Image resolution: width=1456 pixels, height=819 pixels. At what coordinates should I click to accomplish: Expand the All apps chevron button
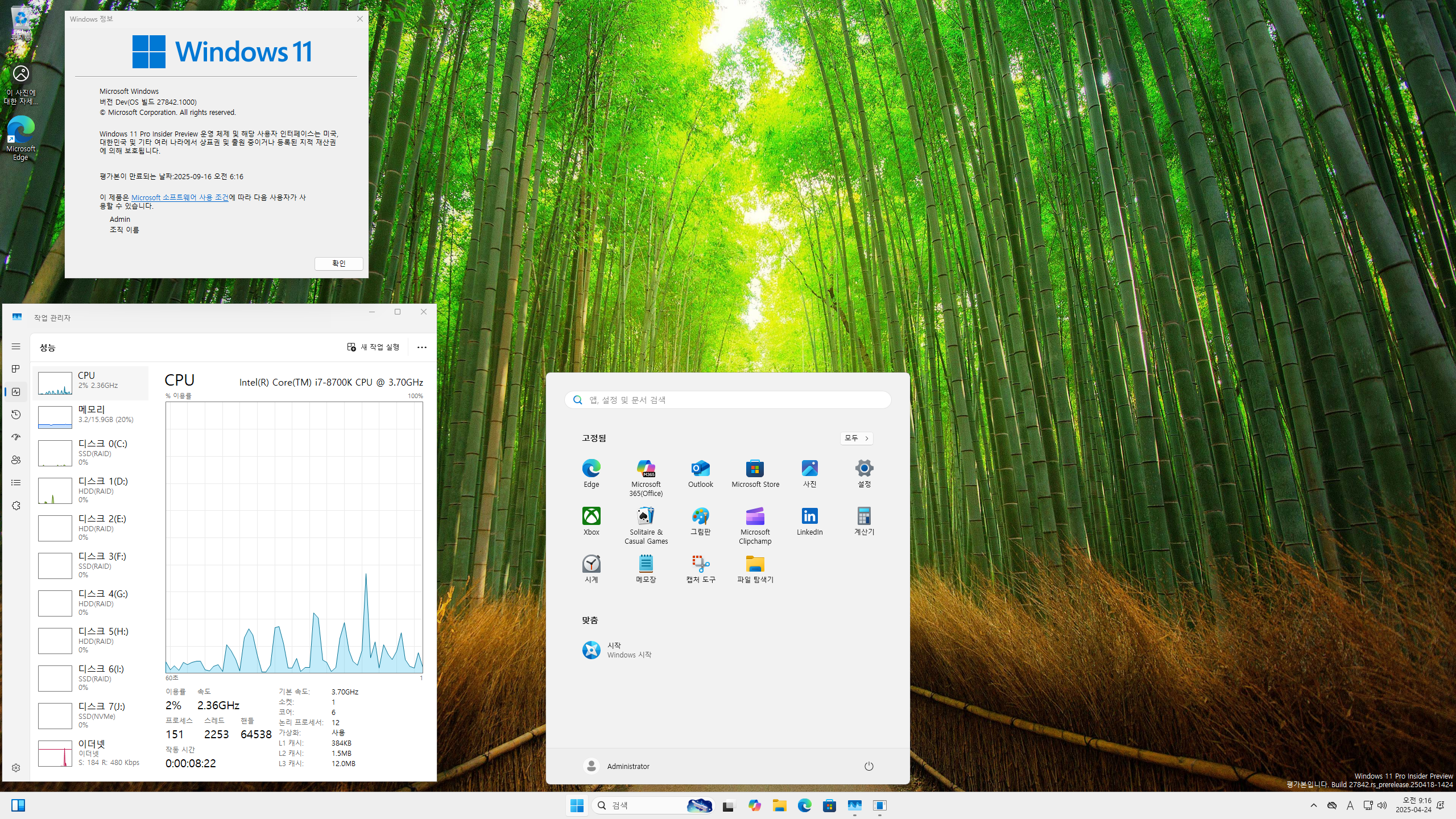[x=857, y=438]
